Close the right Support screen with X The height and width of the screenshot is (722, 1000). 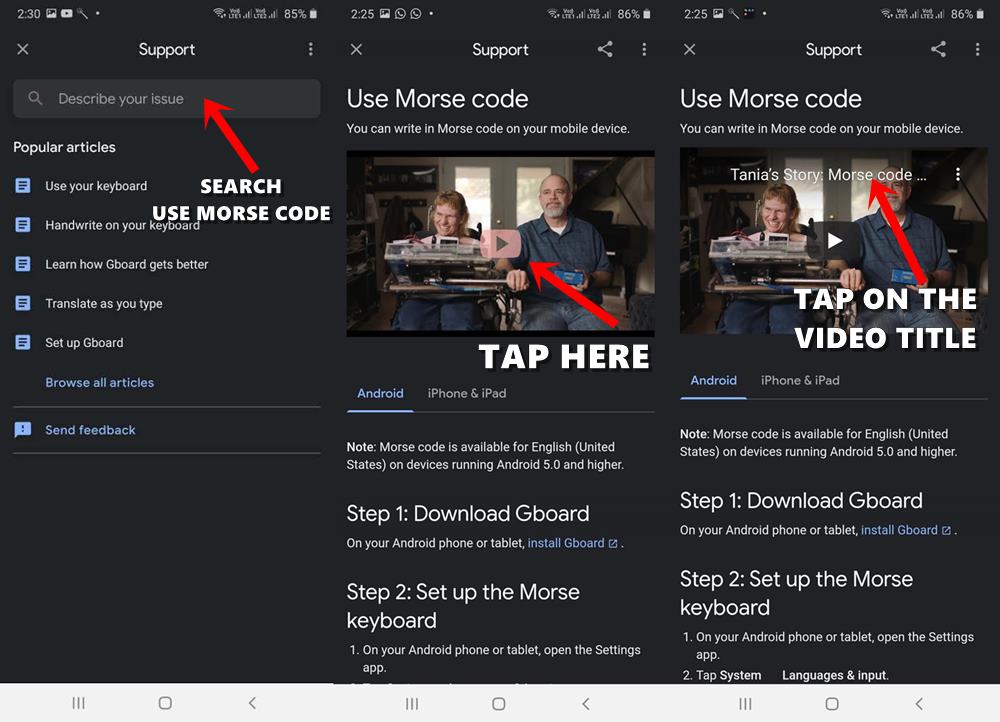click(689, 49)
